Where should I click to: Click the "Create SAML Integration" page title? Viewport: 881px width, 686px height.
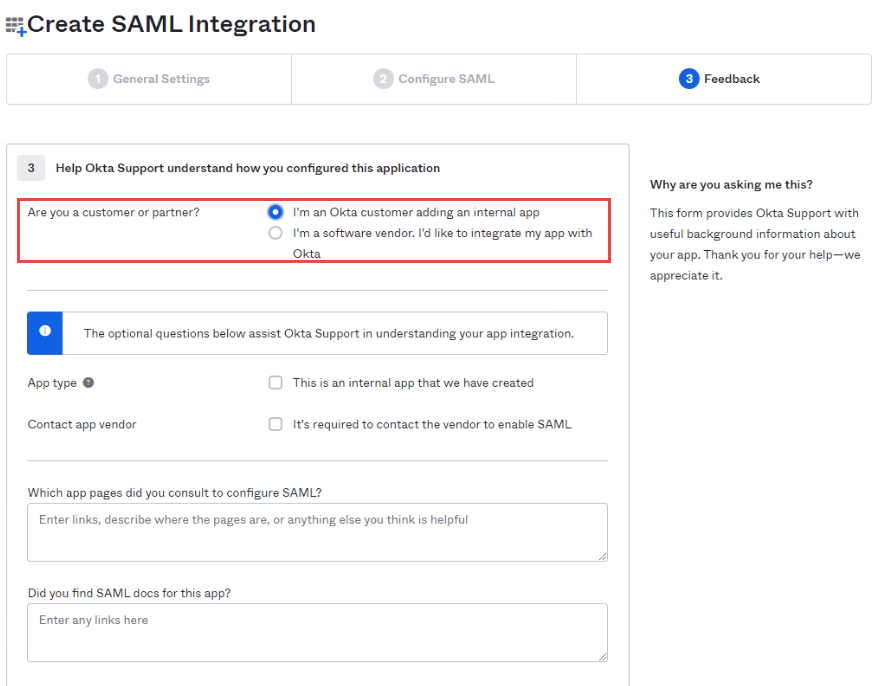pos(171,24)
